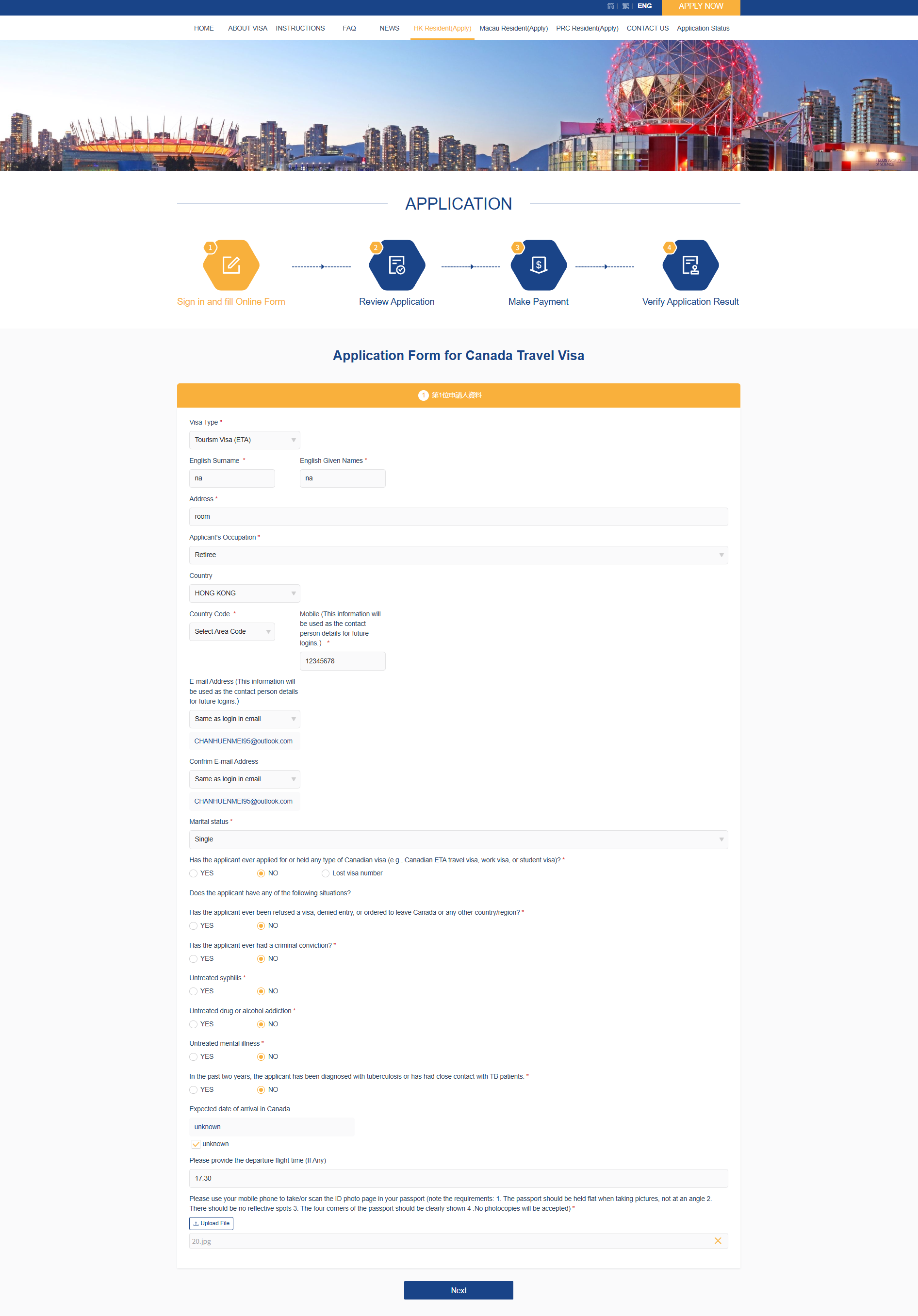Viewport: 918px width, 1316px height.
Task: Click the Sign in and fill Online Form step icon
Action: (x=231, y=265)
